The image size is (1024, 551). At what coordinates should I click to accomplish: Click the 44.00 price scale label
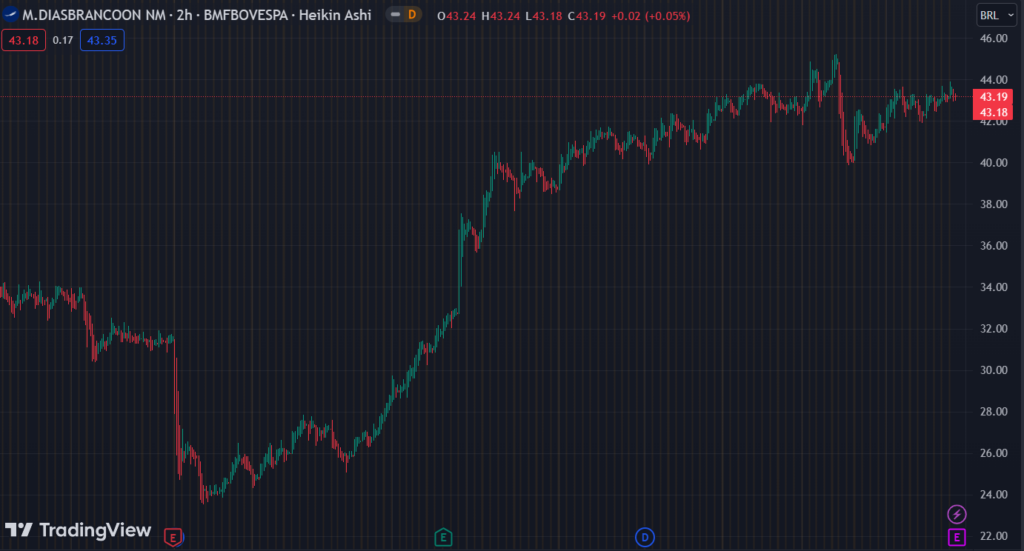(993, 80)
